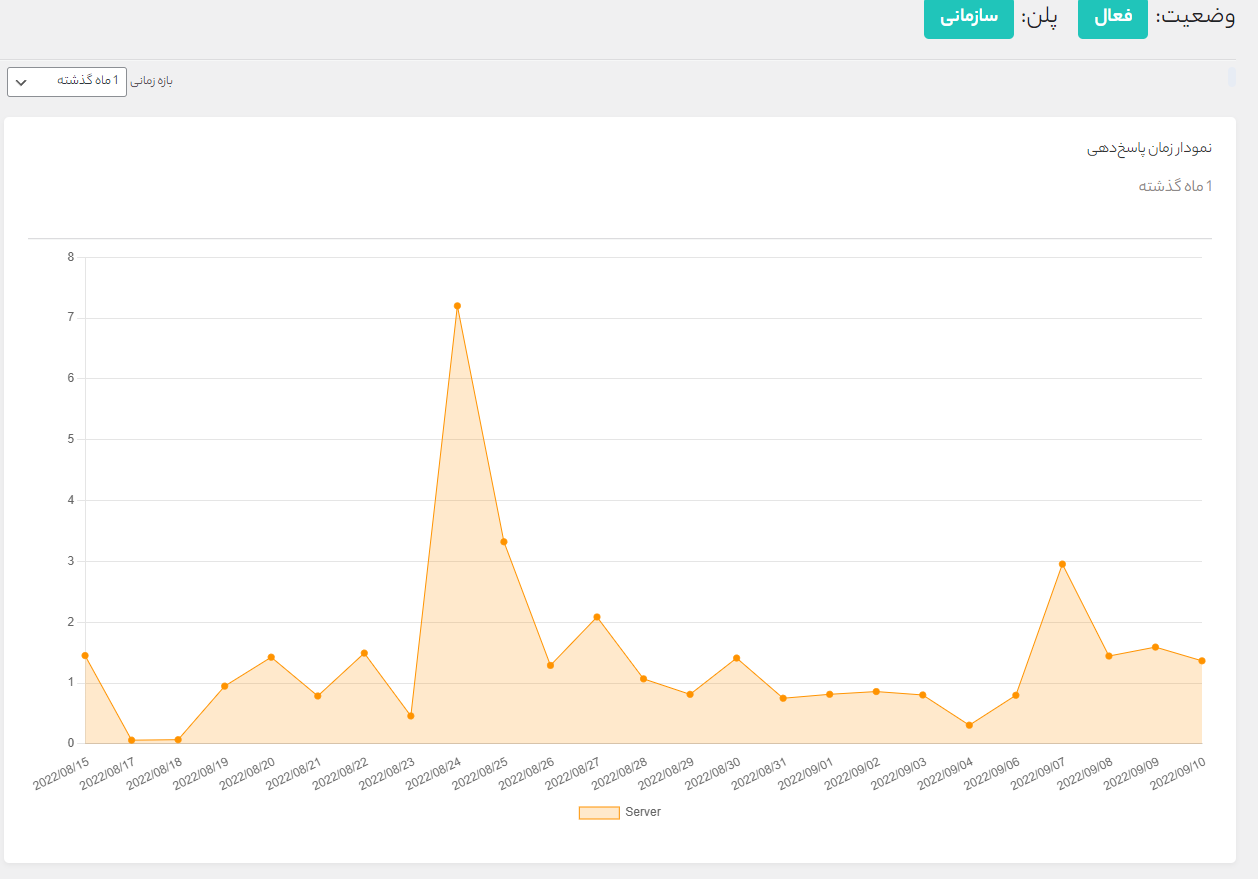Select the first data point on 2022/08/15
1258x879 pixels.
85,655
